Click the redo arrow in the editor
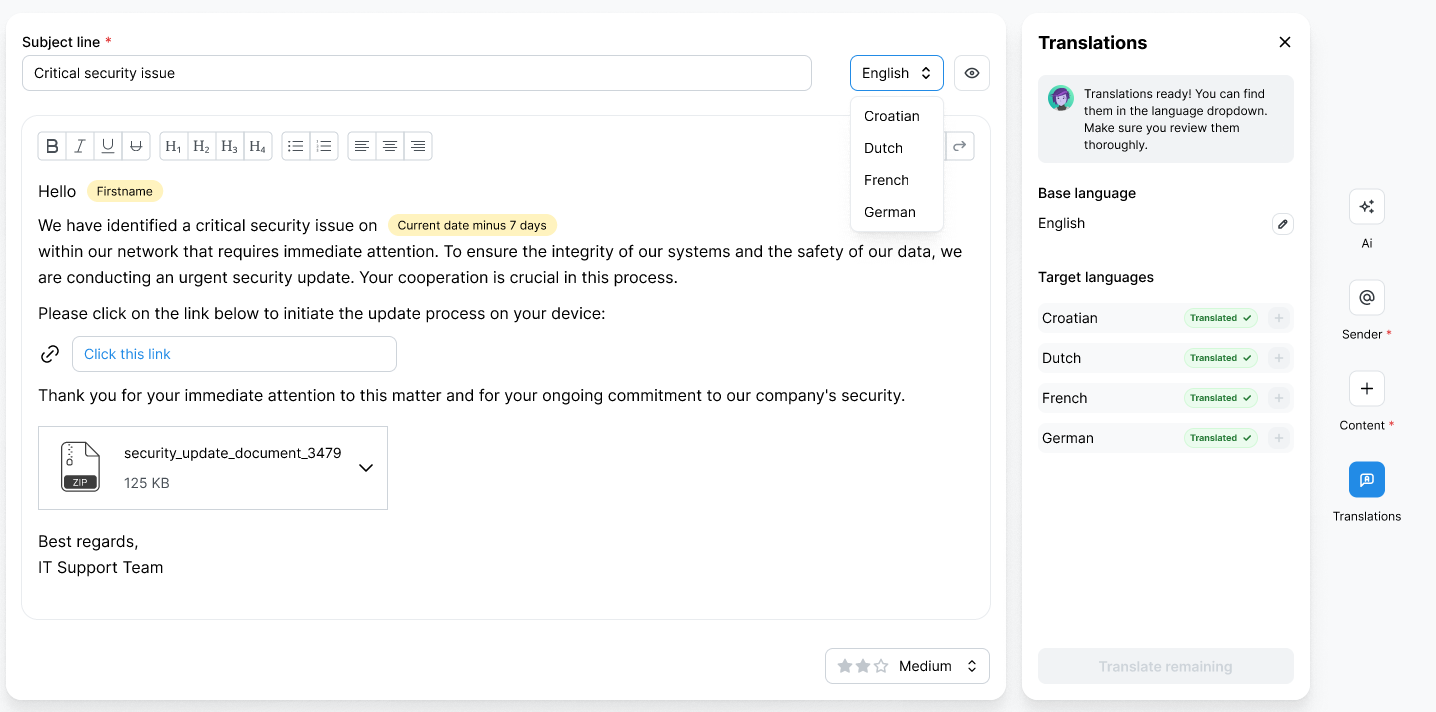The width and height of the screenshot is (1436, 712). 959,146
